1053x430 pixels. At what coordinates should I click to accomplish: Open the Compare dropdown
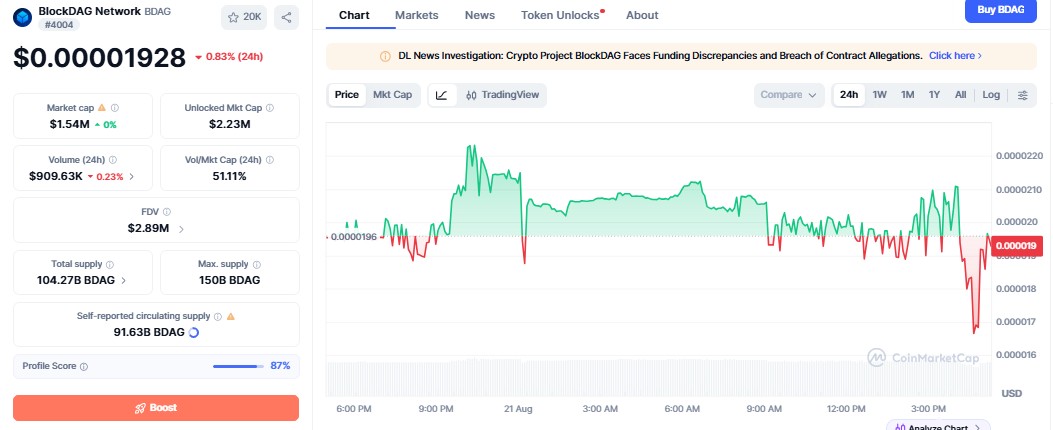pos(789,95)
